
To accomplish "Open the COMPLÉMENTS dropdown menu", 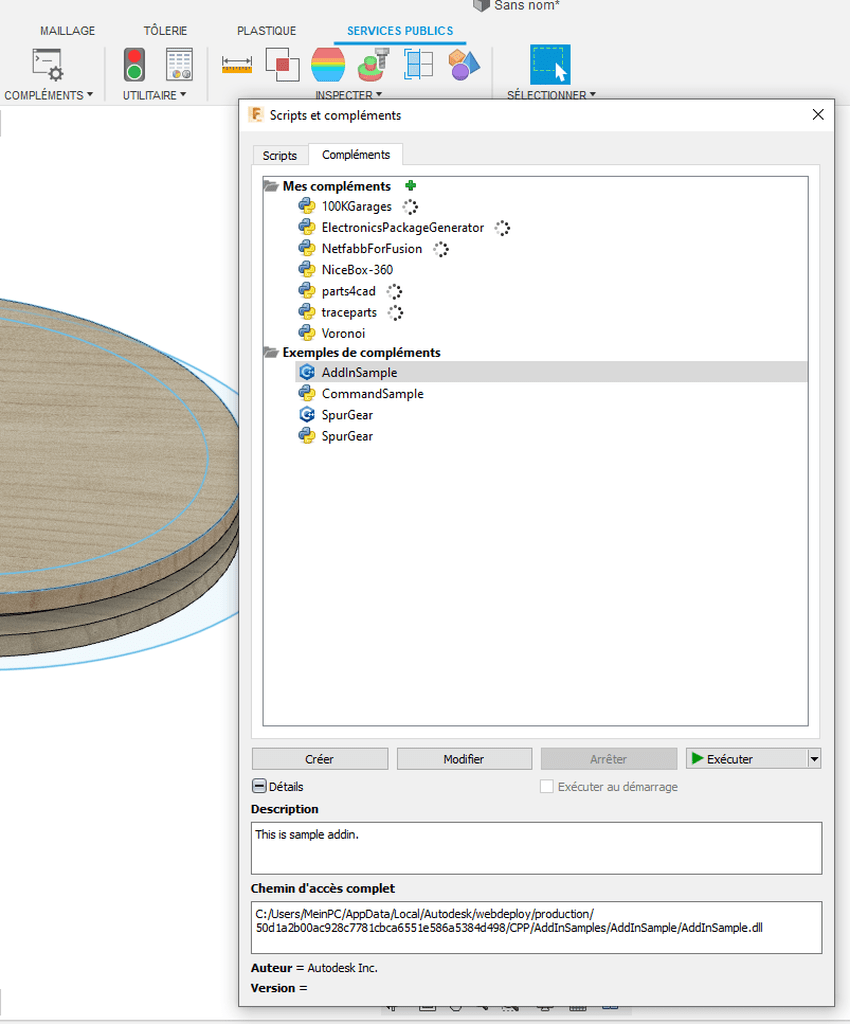I will pos(48,95).
